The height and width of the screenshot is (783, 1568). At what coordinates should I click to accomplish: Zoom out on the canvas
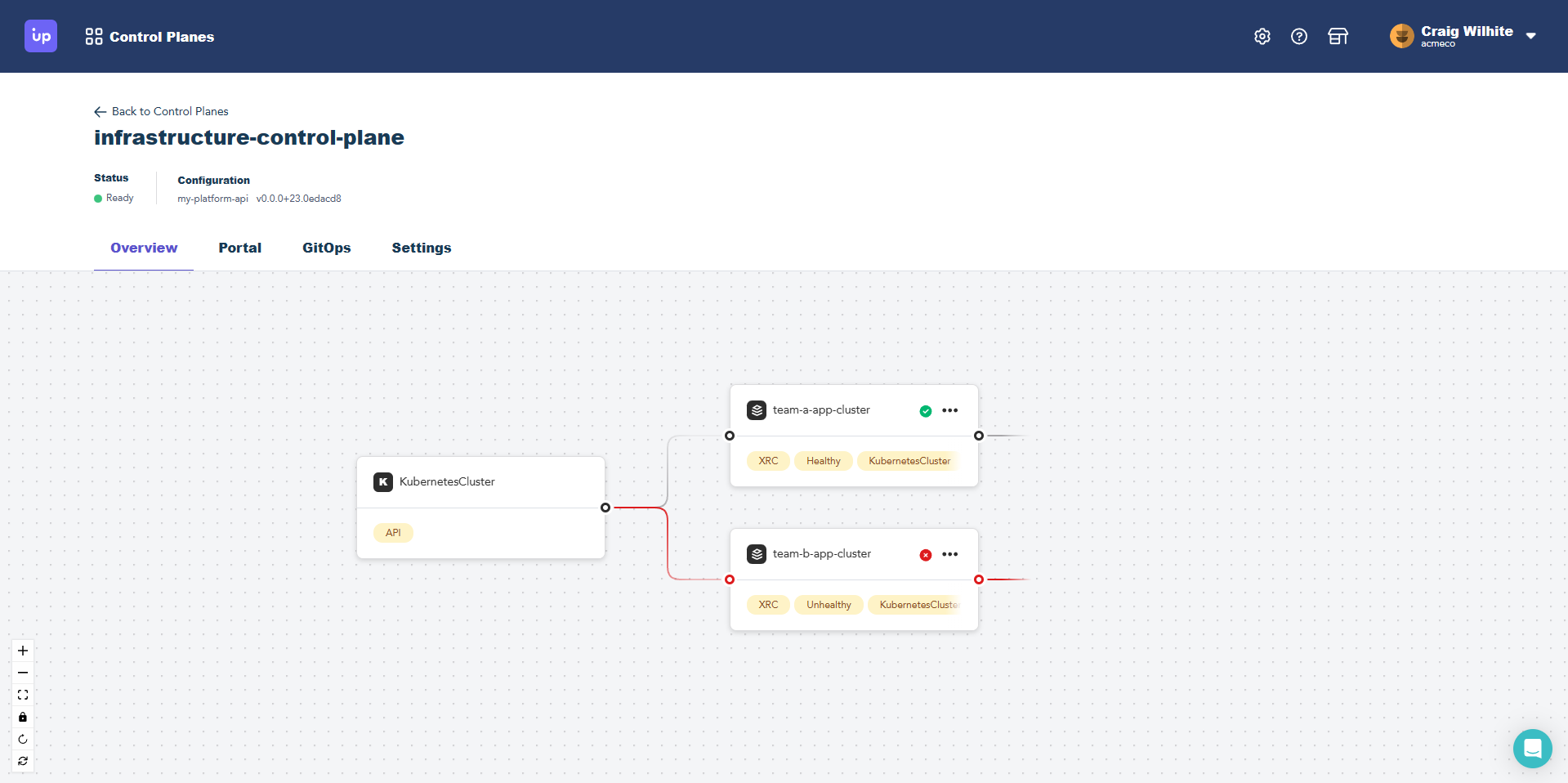tap(22, 673)
